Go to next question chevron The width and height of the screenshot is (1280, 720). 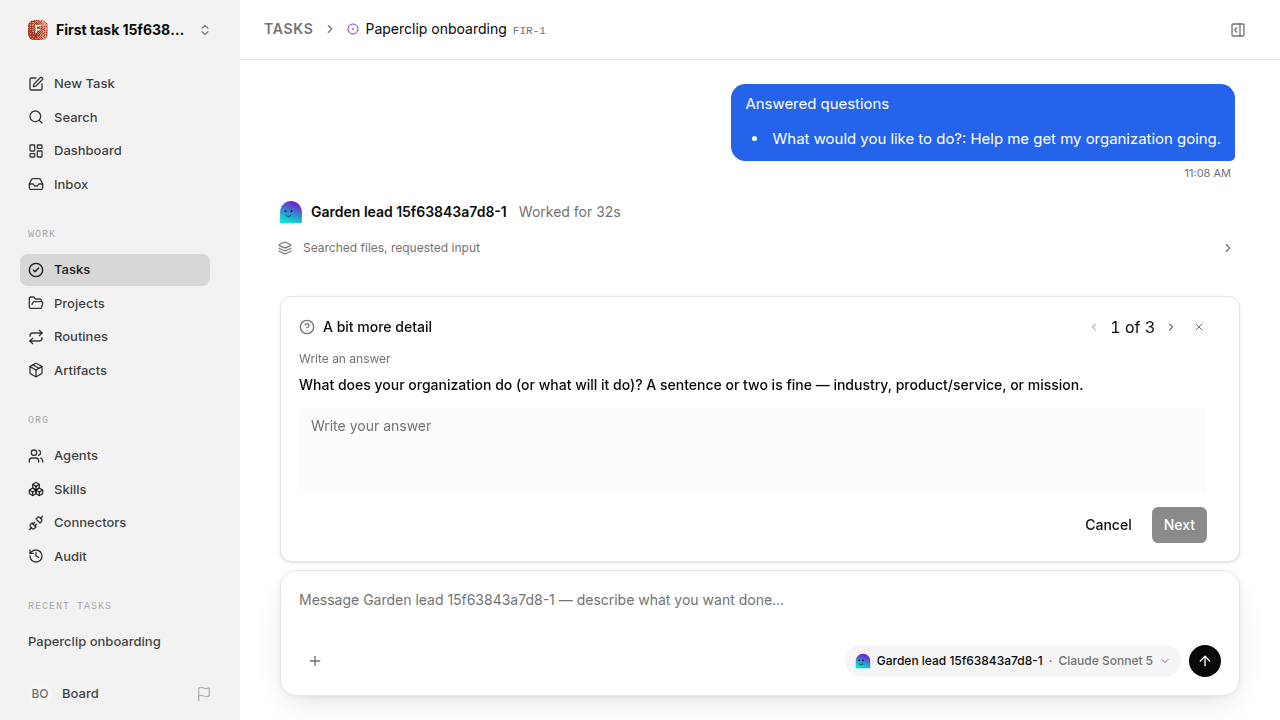click(x=1171, y=327)
